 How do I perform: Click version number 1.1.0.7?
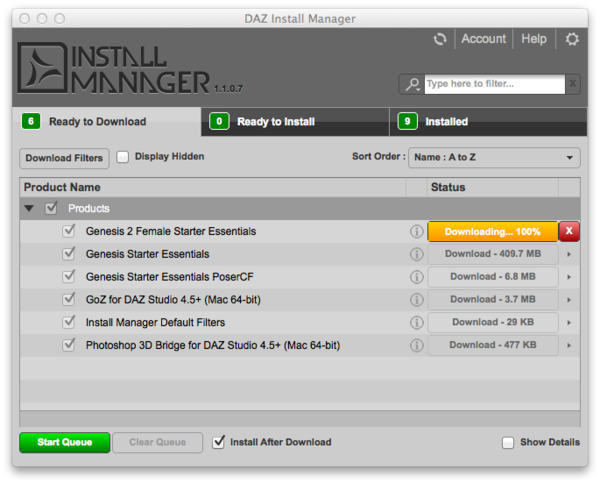228,89
